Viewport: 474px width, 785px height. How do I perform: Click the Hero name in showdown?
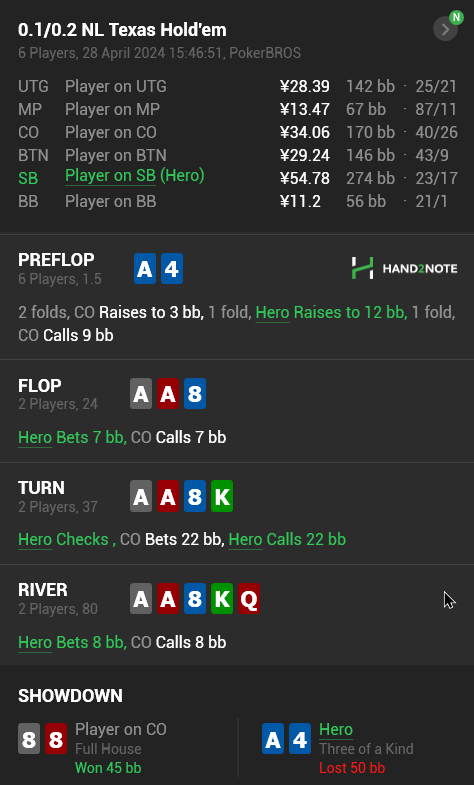[336, 729]
